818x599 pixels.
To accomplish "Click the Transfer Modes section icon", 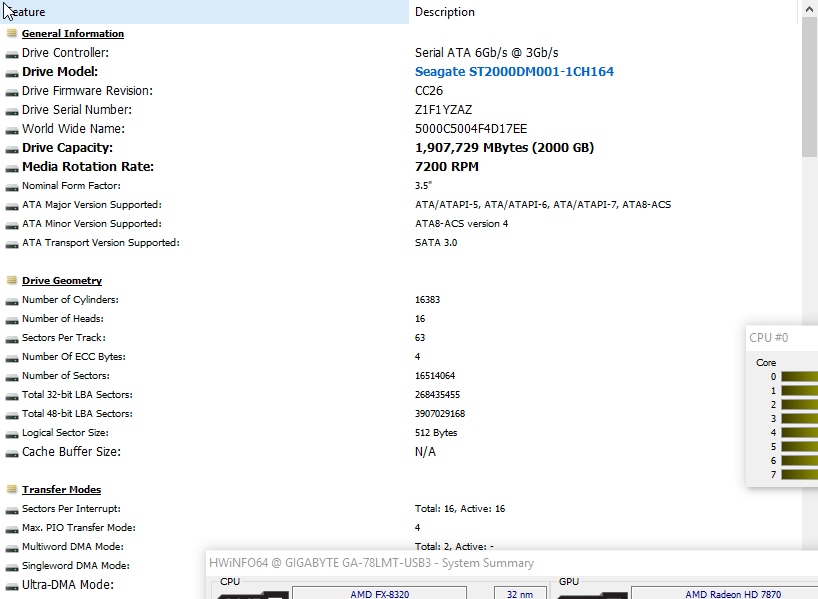I will [11, 489].
